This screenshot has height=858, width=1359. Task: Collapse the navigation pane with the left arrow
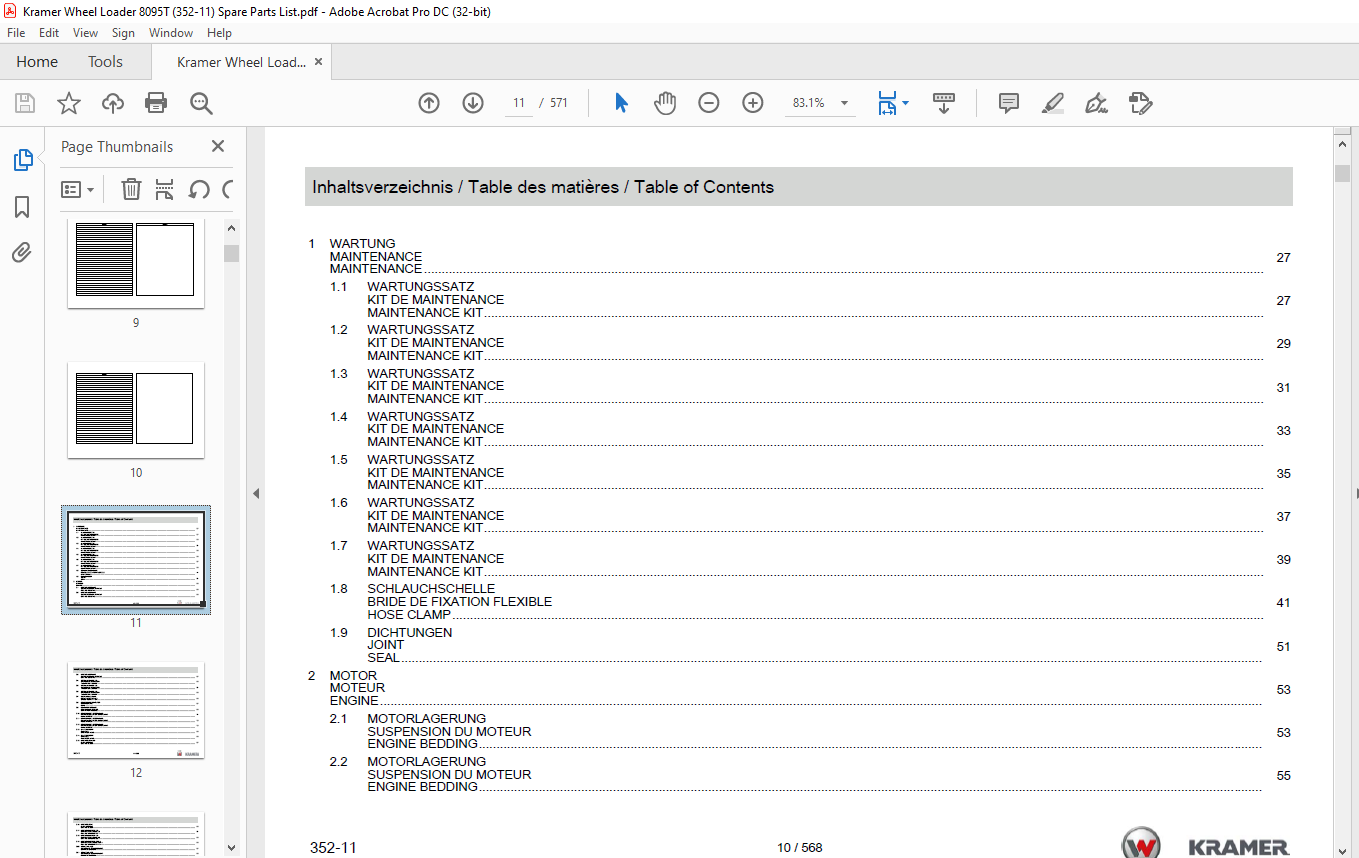pos(255,493)
